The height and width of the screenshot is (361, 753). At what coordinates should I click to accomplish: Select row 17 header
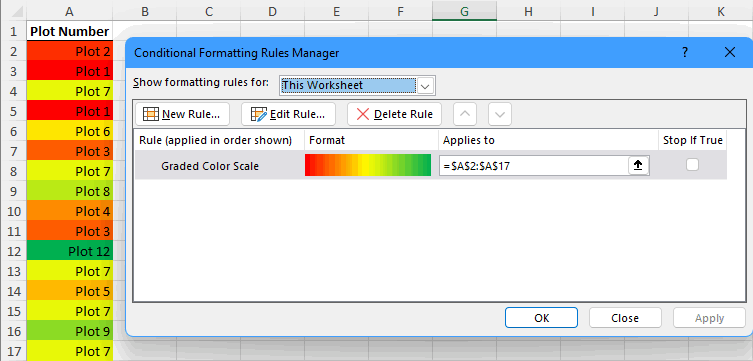click(13, 351)
